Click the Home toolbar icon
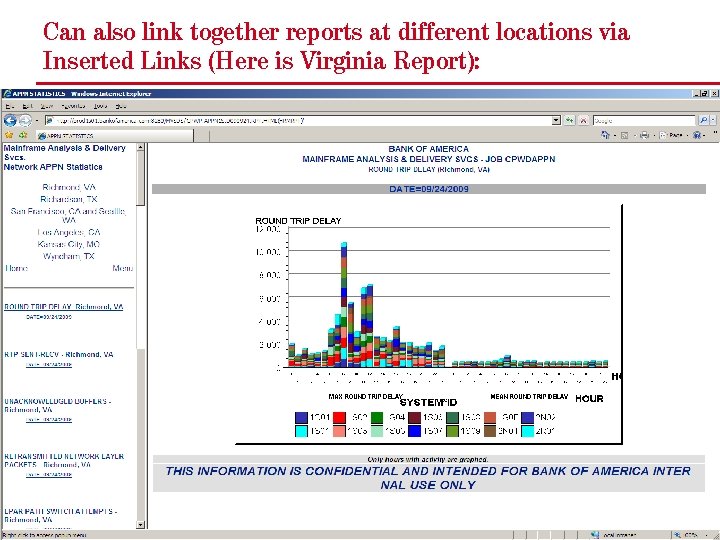Screen dimensions: 720x540 (606, 135)
